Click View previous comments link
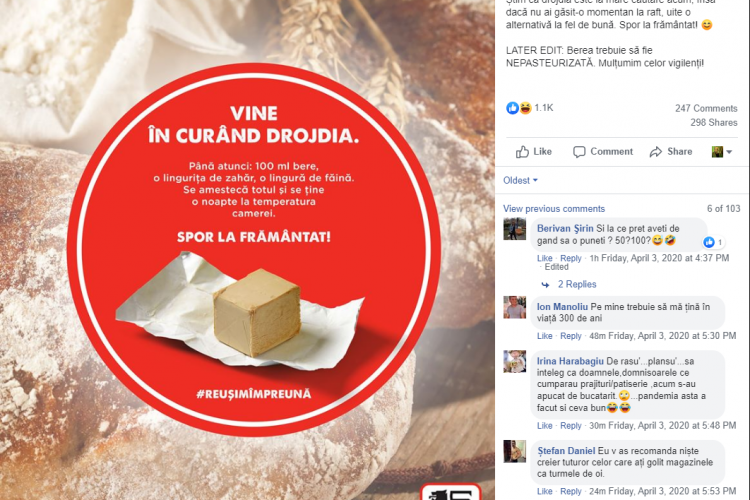The width and height of the screenshot is (750, 500). [554, 209]
